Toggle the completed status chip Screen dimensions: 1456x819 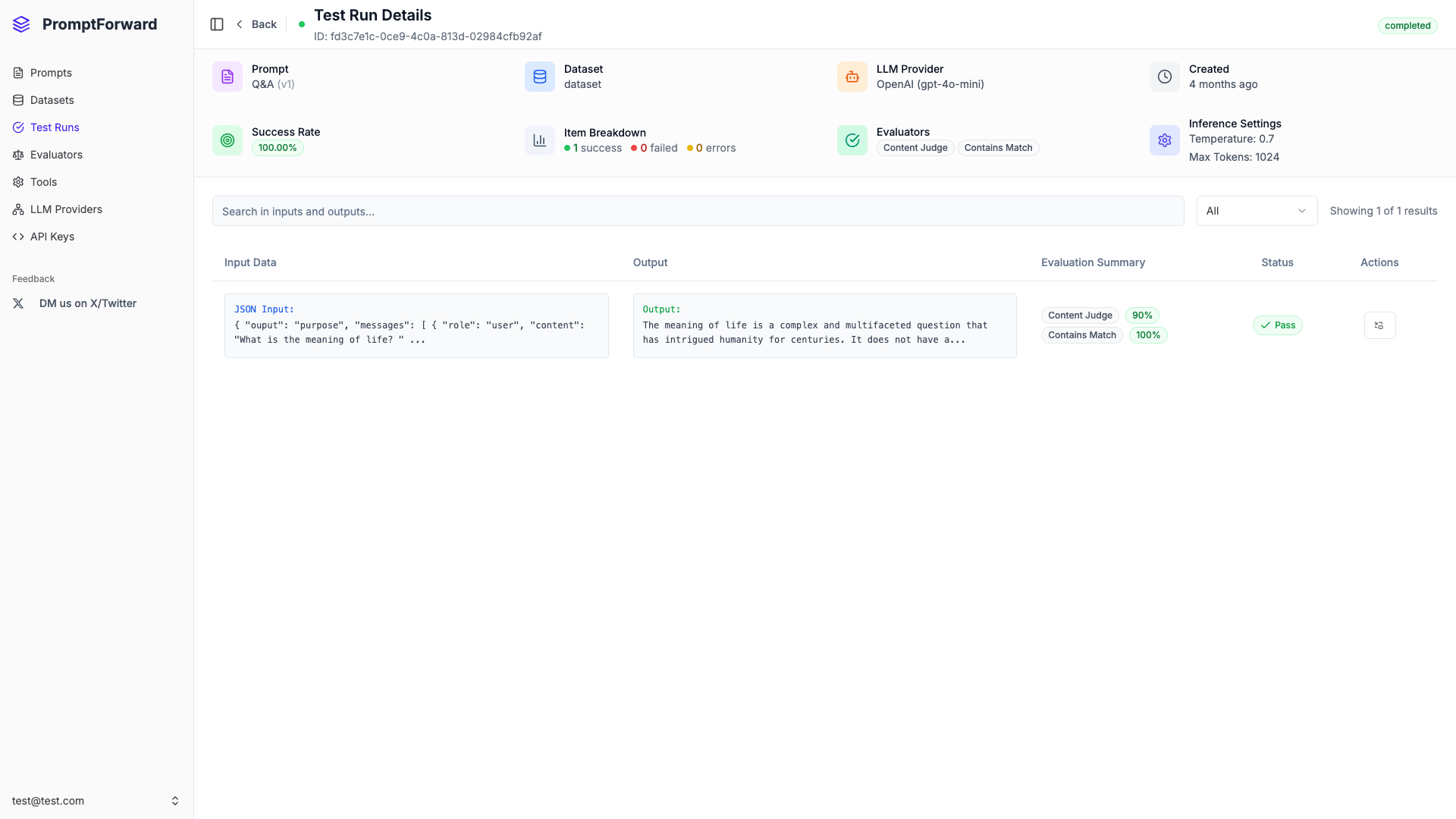pyautogui.click(x=1407, y=25)
